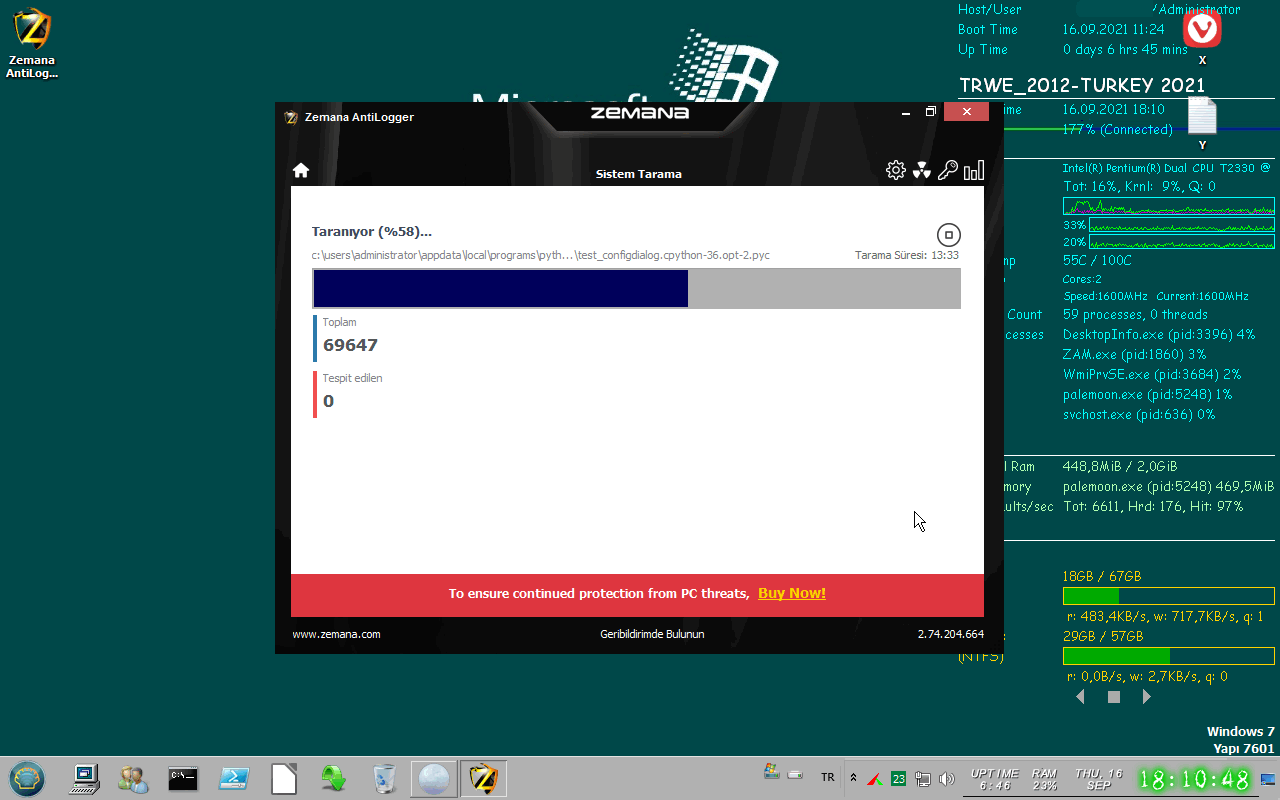The width and height of the screenshot is (1280, 800).
Task: Open the quarantine radiation icon
Action: pos(922,170)
